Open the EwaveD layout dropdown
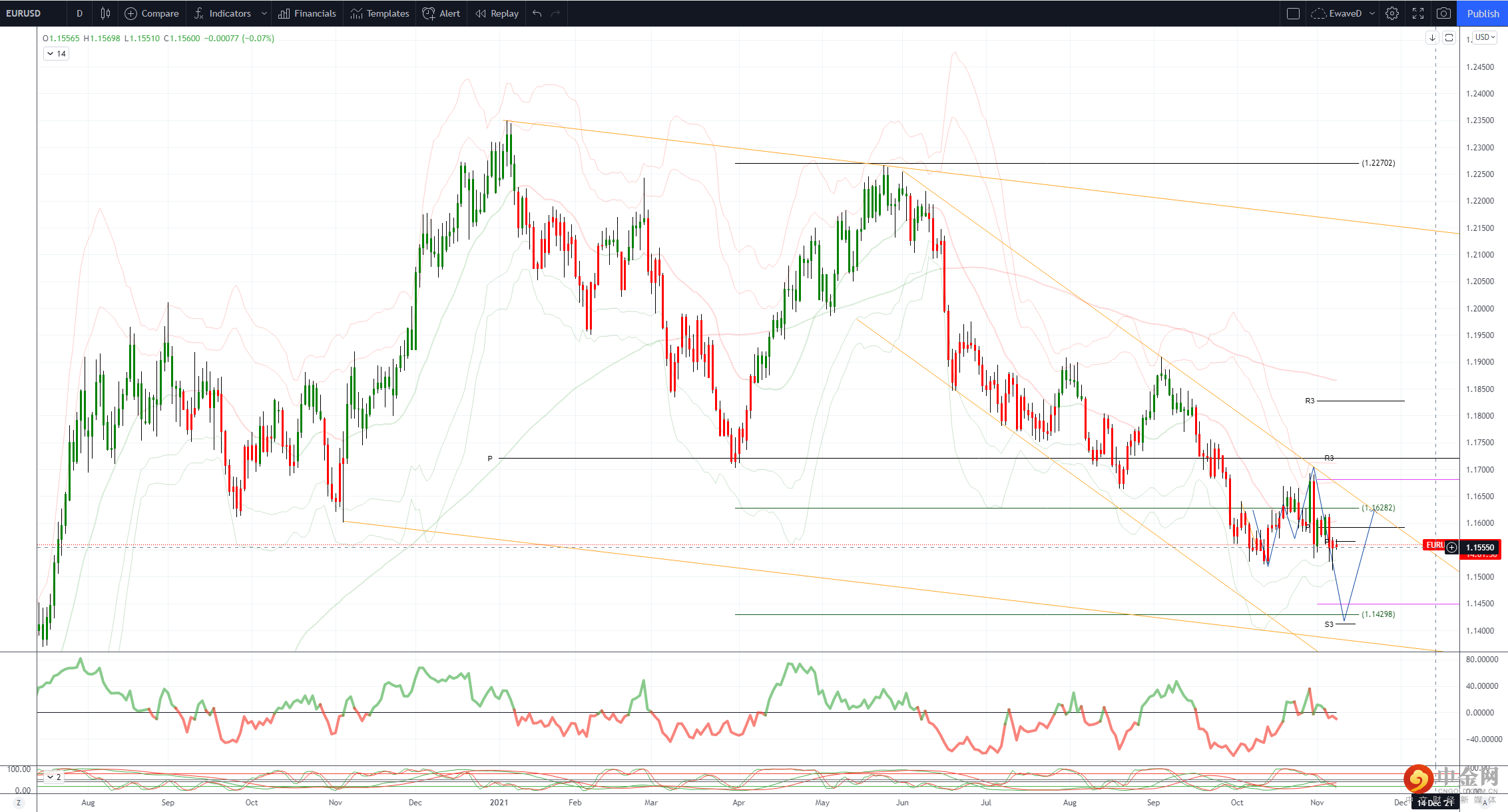Viewport: 1508px width, 812px height. pos(1344,13)
